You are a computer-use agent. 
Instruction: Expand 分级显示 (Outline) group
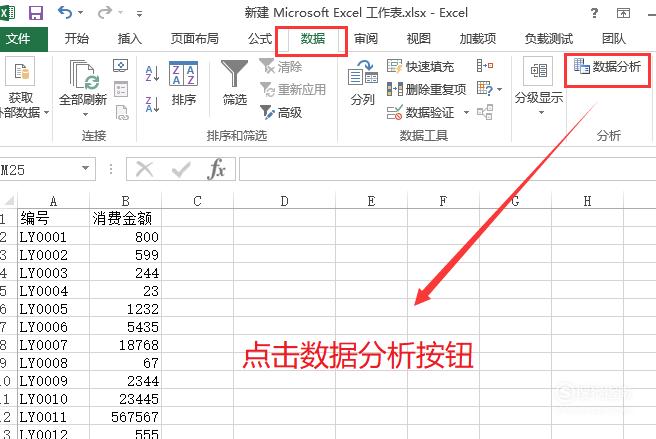pyautogui.click(x=539, y=86)
